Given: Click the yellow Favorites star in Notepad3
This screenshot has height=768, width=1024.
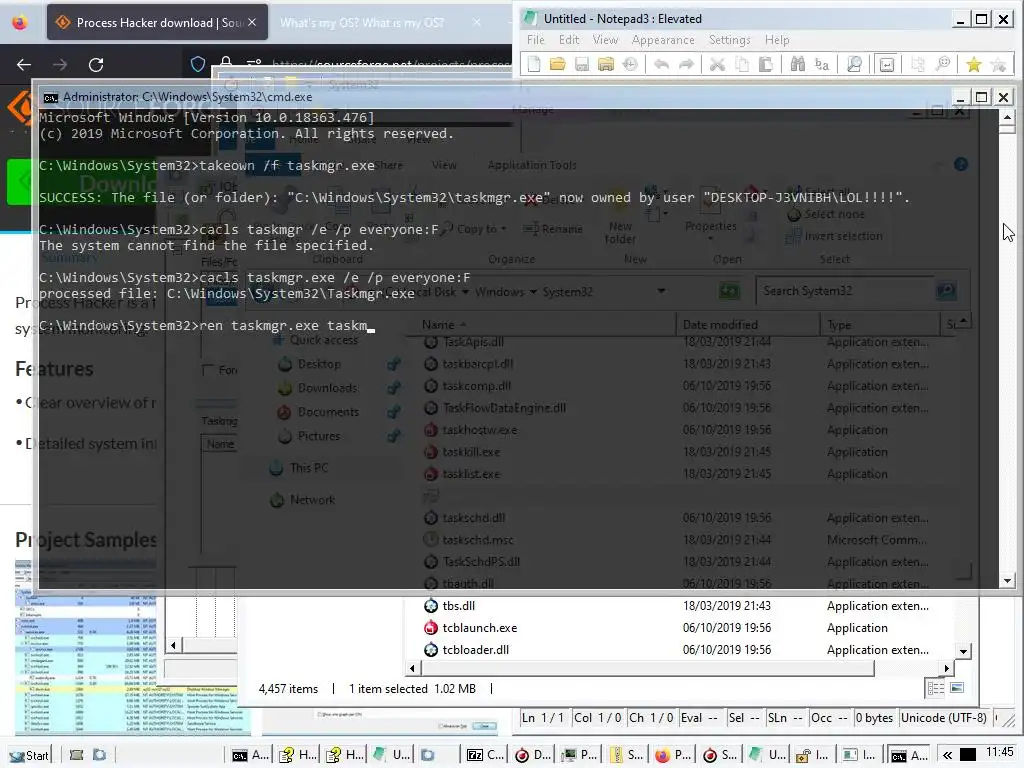Looking at the screenshot, I should click(974, 64).
